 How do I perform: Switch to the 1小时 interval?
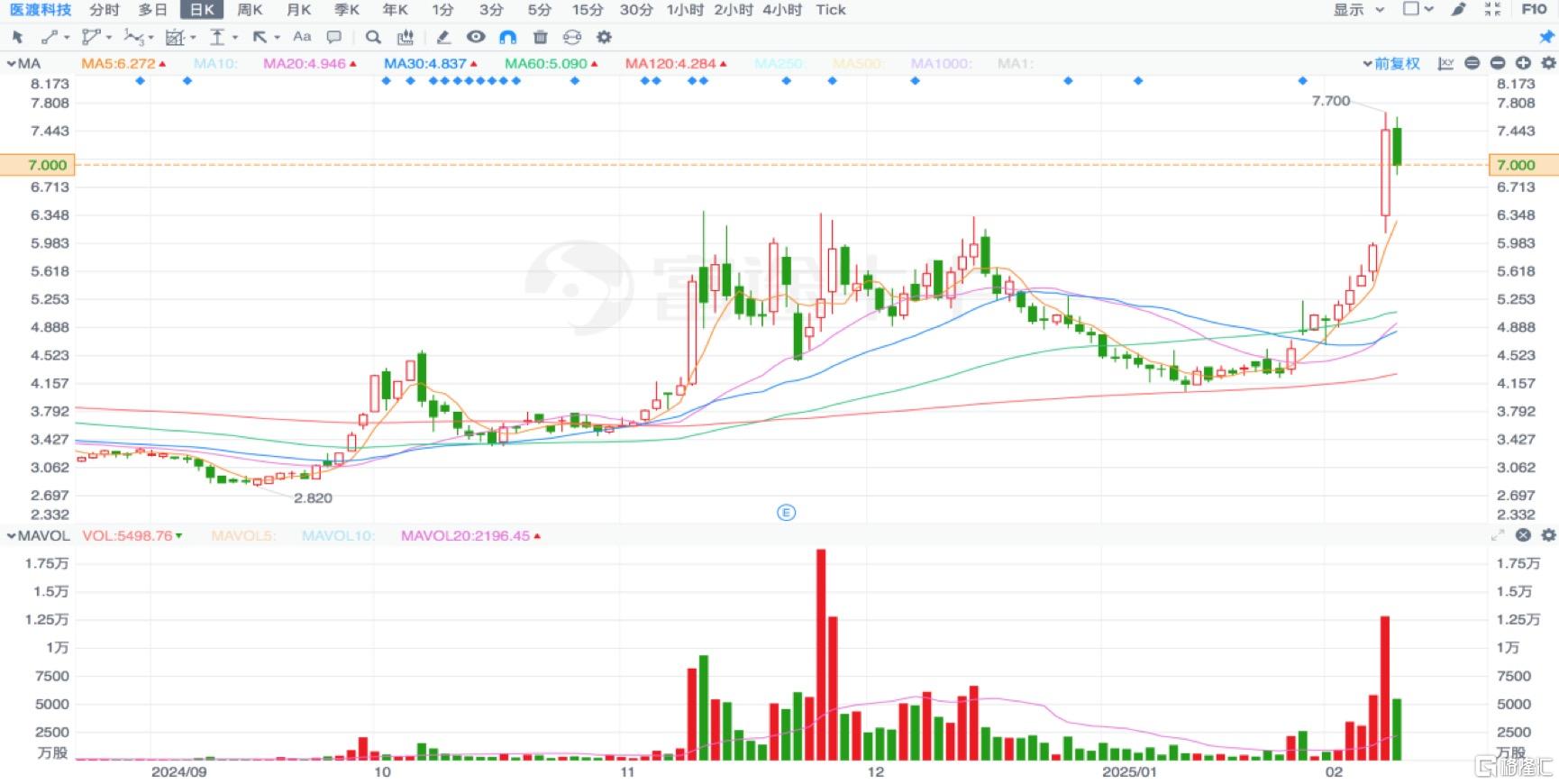click(x=685, y=9)
